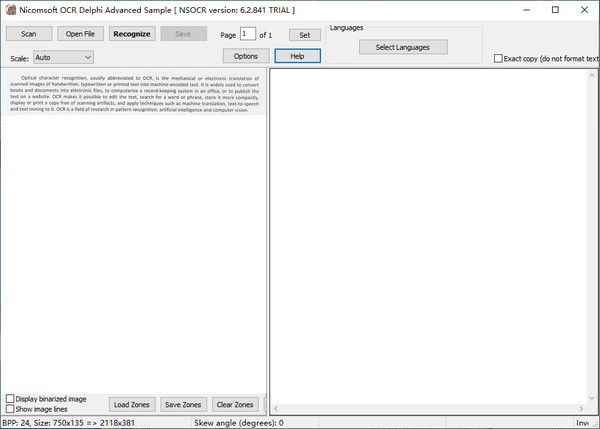This screenshot has height=429, width=600.
Task: Click the output pane scroll-left arrow
Action: 276,409
